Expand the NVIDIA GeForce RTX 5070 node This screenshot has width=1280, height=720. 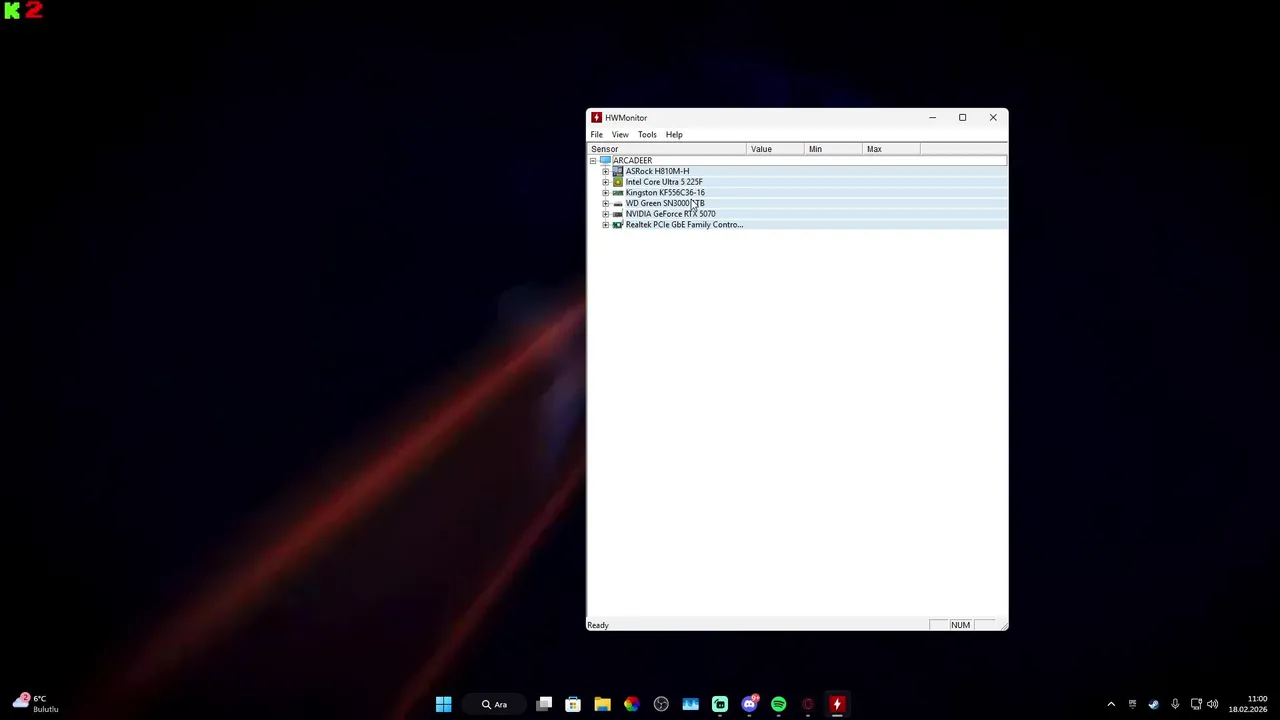click(x=605, y=214)
